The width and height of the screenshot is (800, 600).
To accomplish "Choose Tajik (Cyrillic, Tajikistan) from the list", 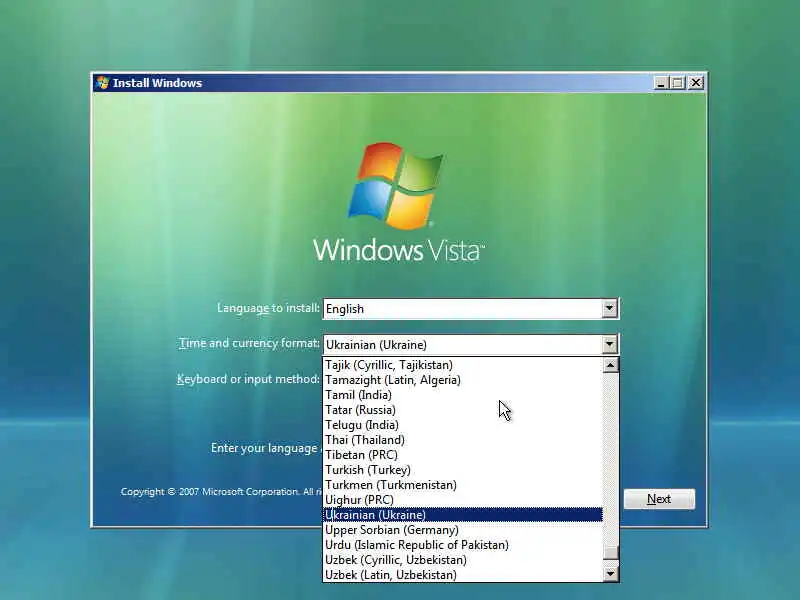I will point(463,365).
